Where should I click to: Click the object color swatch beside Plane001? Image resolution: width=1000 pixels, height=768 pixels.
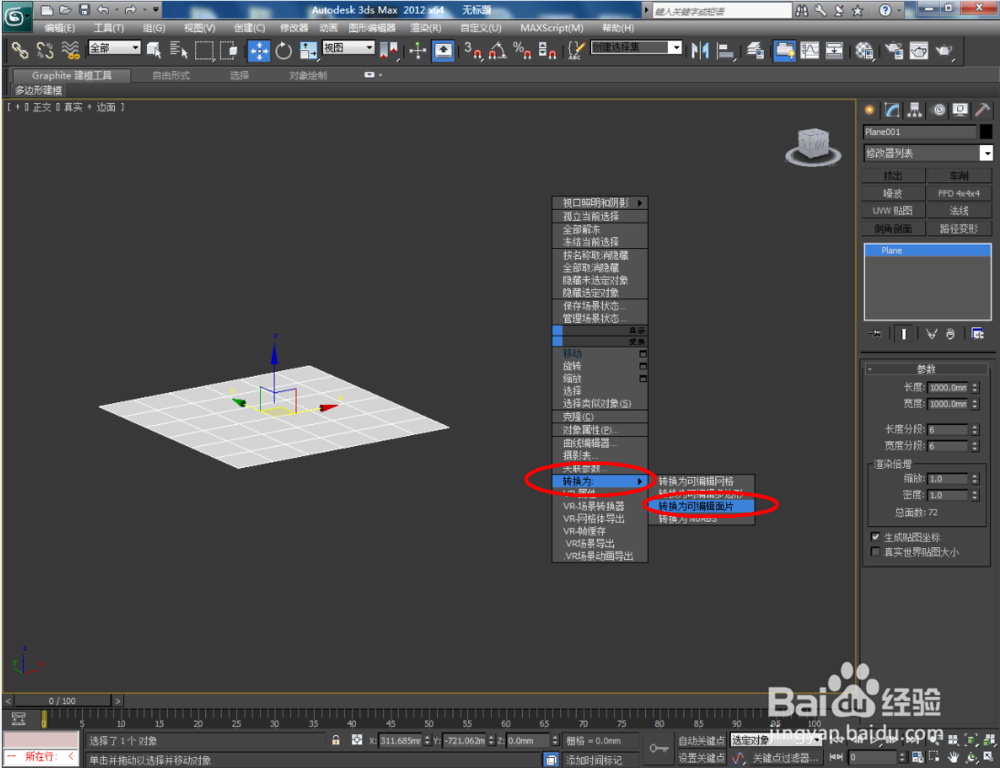[x=986, y=132]
